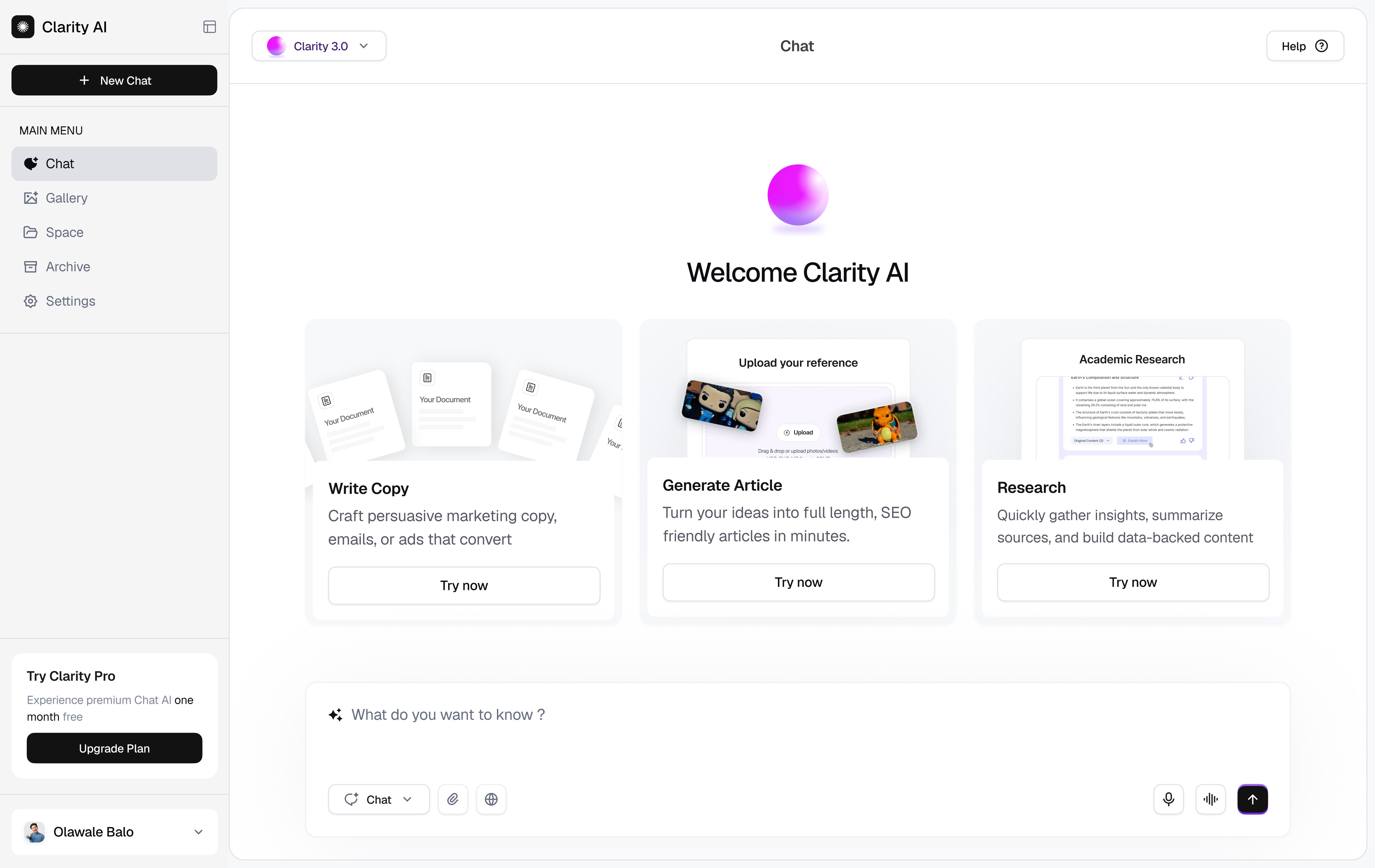Expand the Chat mode dropdown in prompt box
This screenshot has width=1375, height=868.
pos(379,799)
